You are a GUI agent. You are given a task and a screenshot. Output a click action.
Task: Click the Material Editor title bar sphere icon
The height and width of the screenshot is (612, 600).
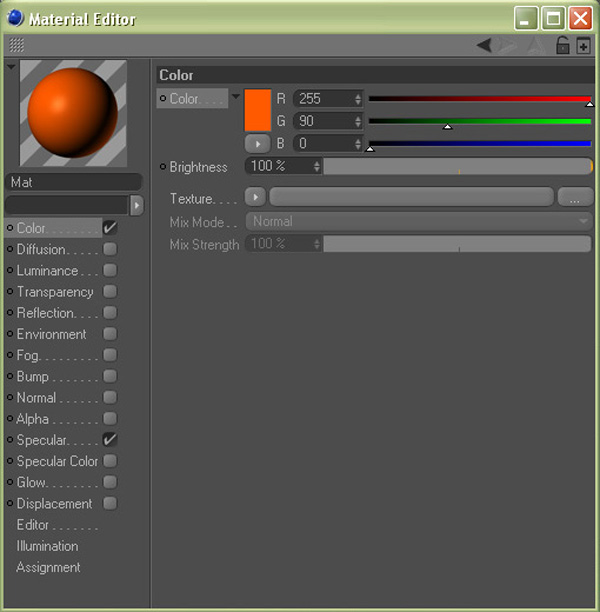[15, 18]
